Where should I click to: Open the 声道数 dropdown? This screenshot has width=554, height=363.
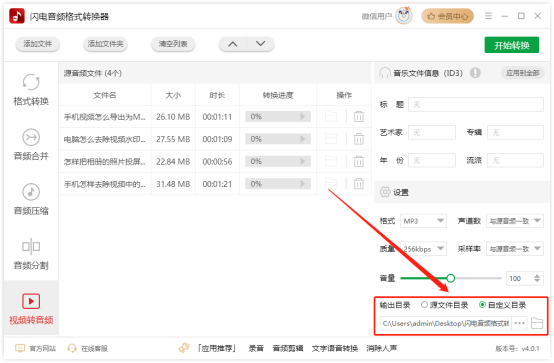[515, 221]
